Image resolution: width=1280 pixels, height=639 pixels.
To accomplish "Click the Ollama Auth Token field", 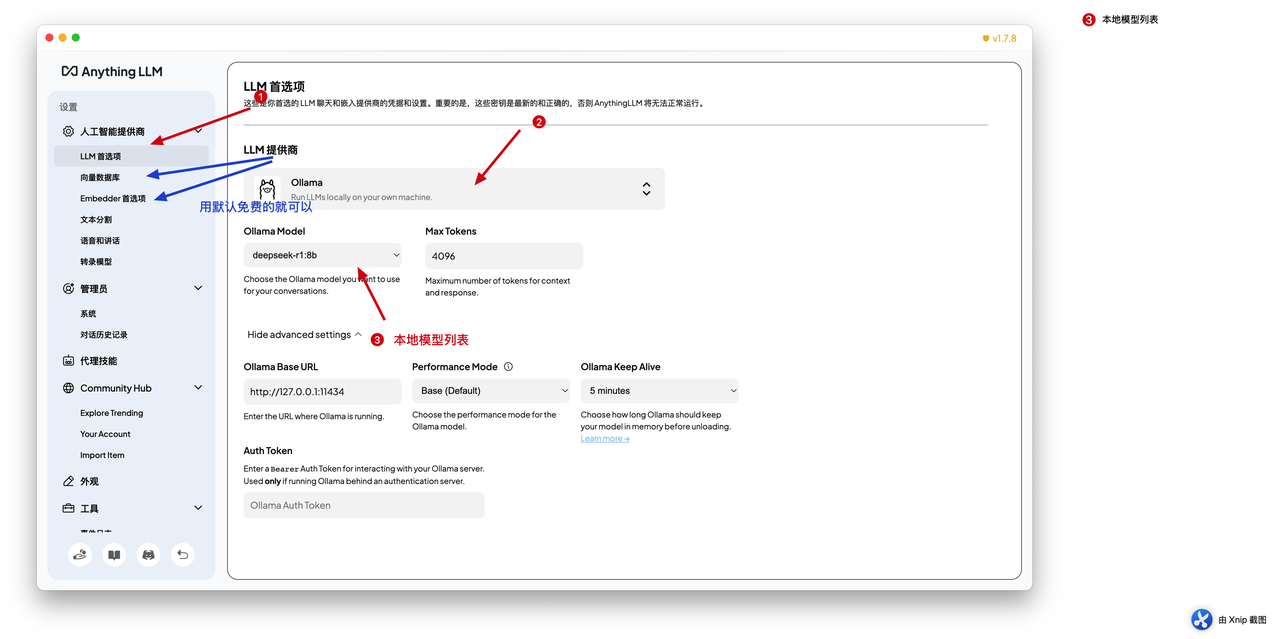I will pos(364,505).
